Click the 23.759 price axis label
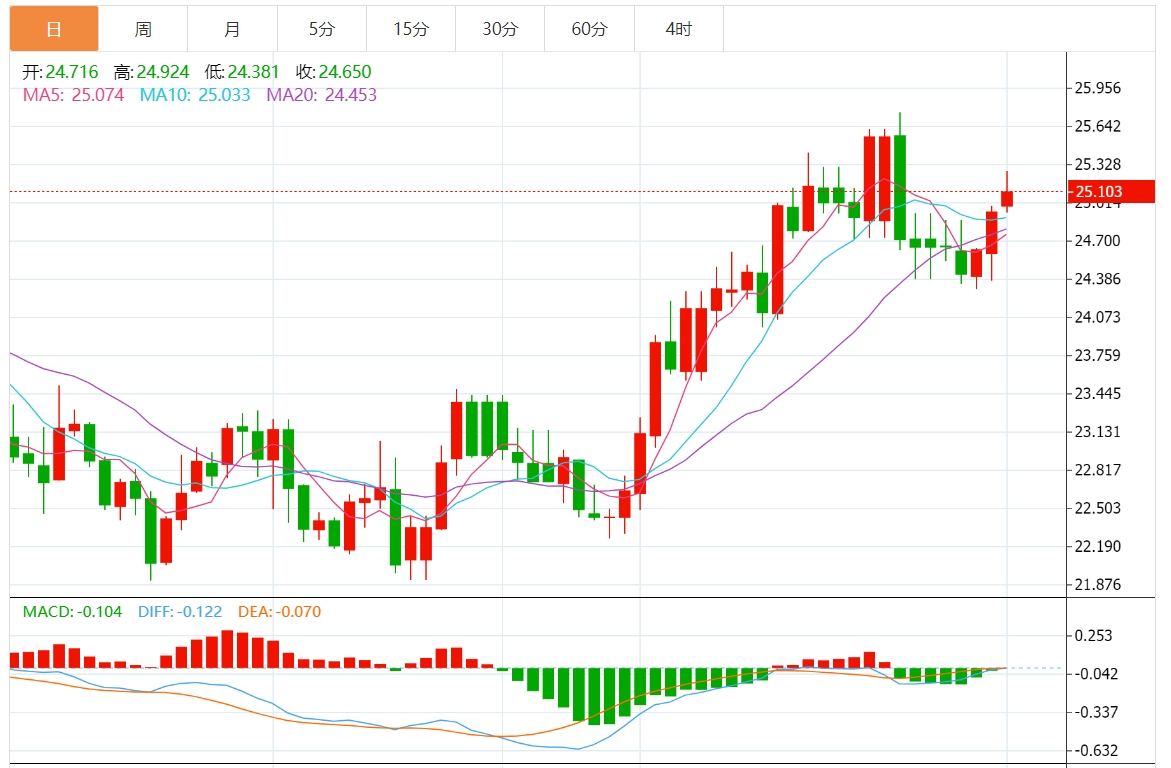 pos(1097,355)
